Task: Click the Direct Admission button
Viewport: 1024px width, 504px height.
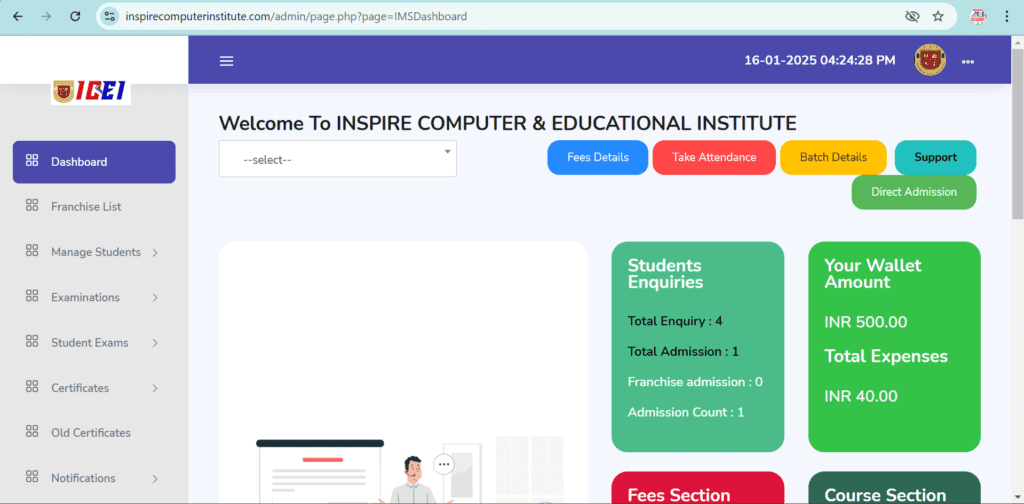Action: 914,192
